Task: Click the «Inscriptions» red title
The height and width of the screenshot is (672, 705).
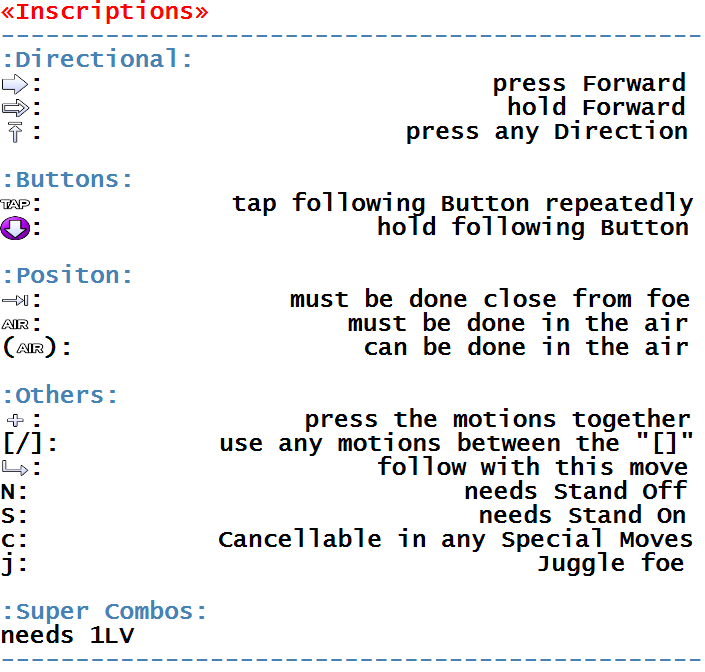Action: [105, 11]
